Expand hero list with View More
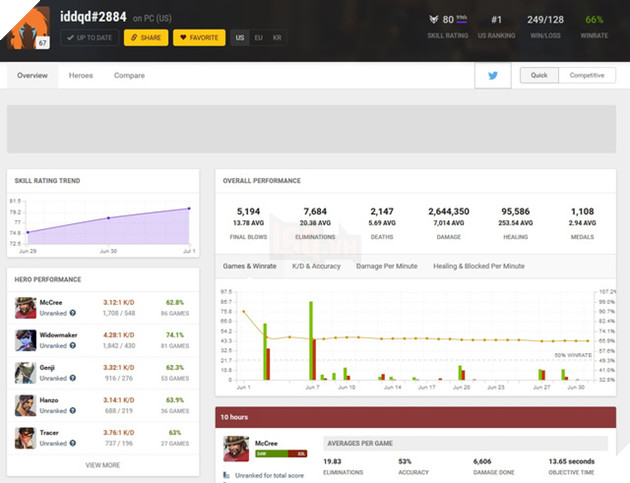The height and width of the screenshot is (483, 630). click(105, 465)
